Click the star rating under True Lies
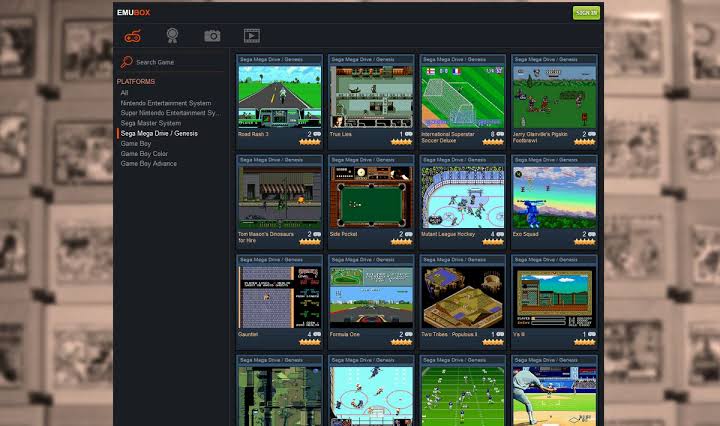 (x=401, y=142)
